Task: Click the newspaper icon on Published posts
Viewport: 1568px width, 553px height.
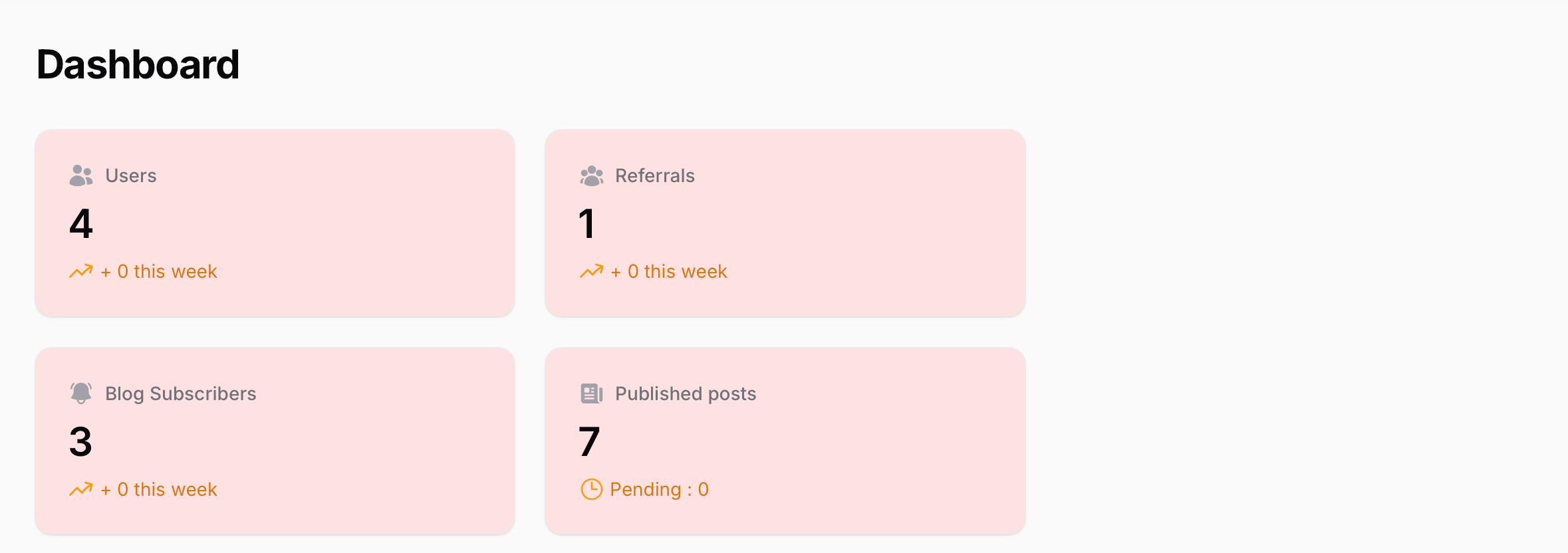Action: pyautogui.click(x=591, y=393)
